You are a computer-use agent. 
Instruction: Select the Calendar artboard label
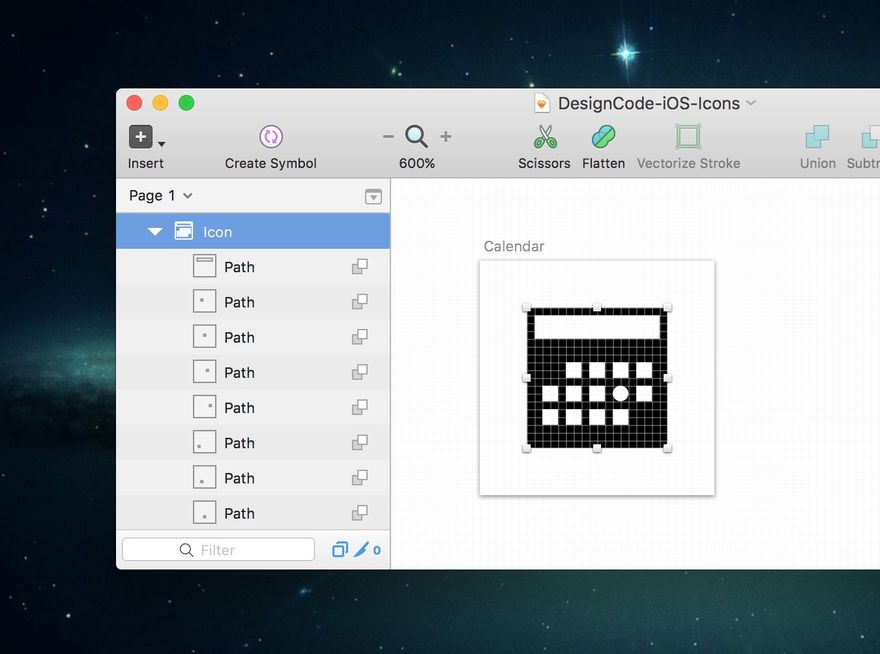coord(514,246)
